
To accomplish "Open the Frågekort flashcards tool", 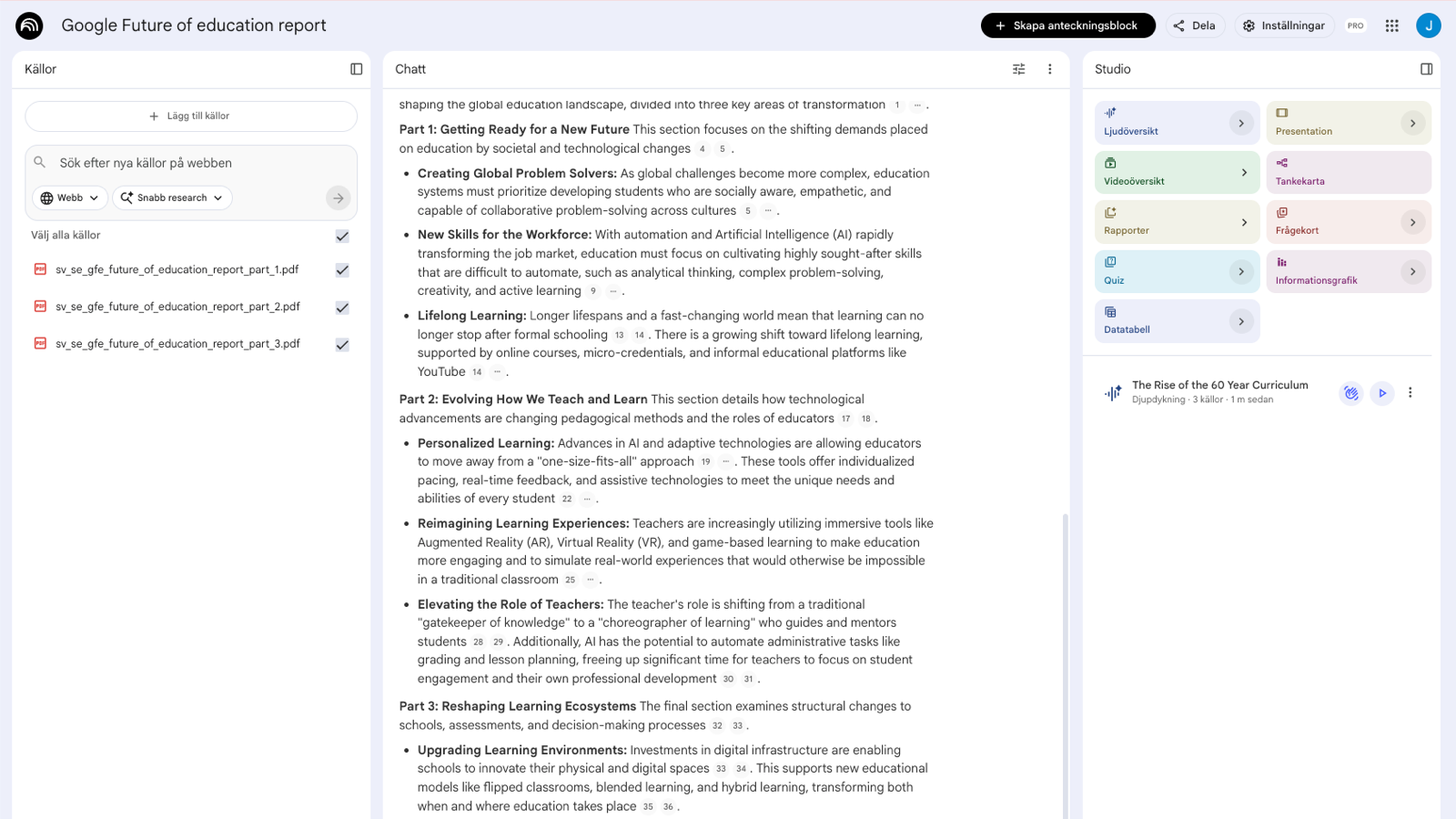I will click(x=1348, y=221).
